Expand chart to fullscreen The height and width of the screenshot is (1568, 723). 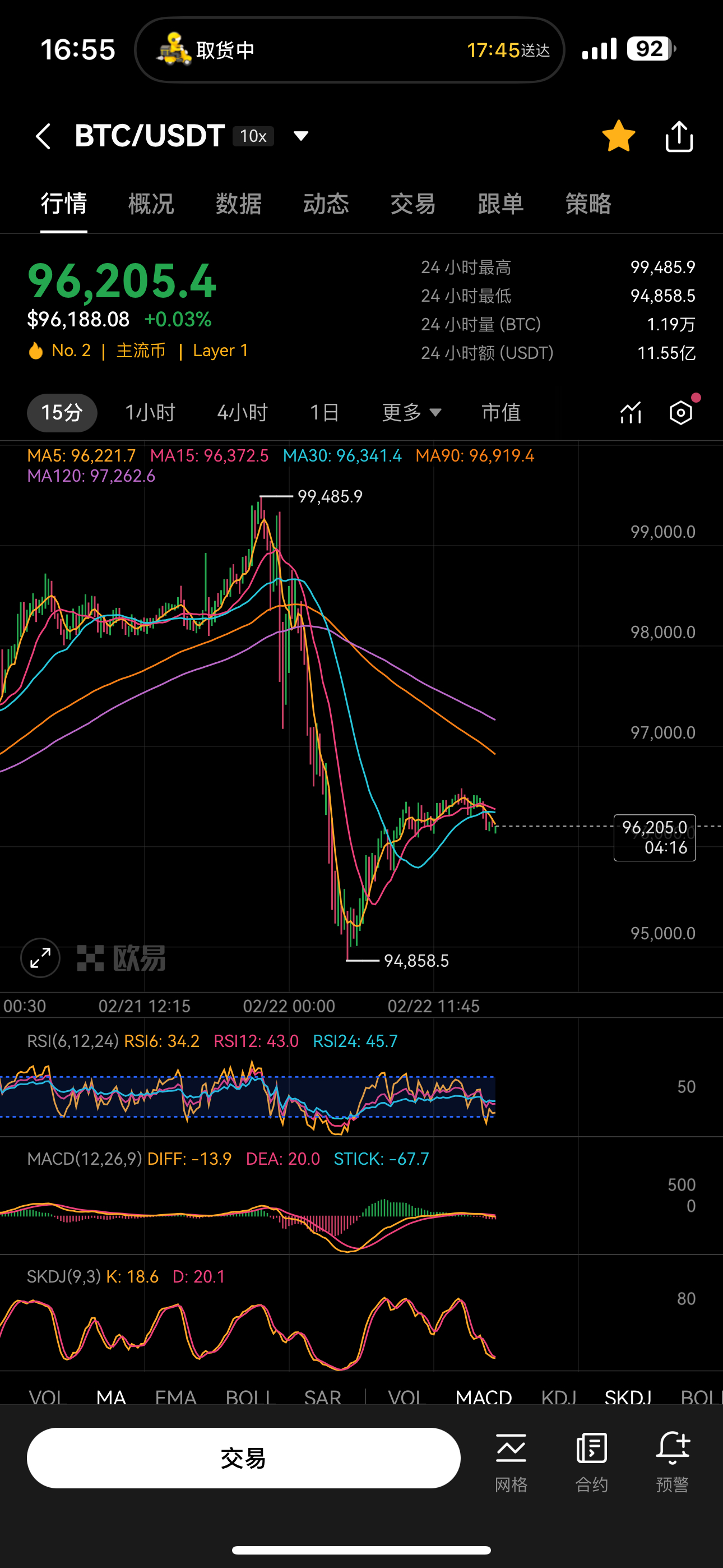(40, 957)
